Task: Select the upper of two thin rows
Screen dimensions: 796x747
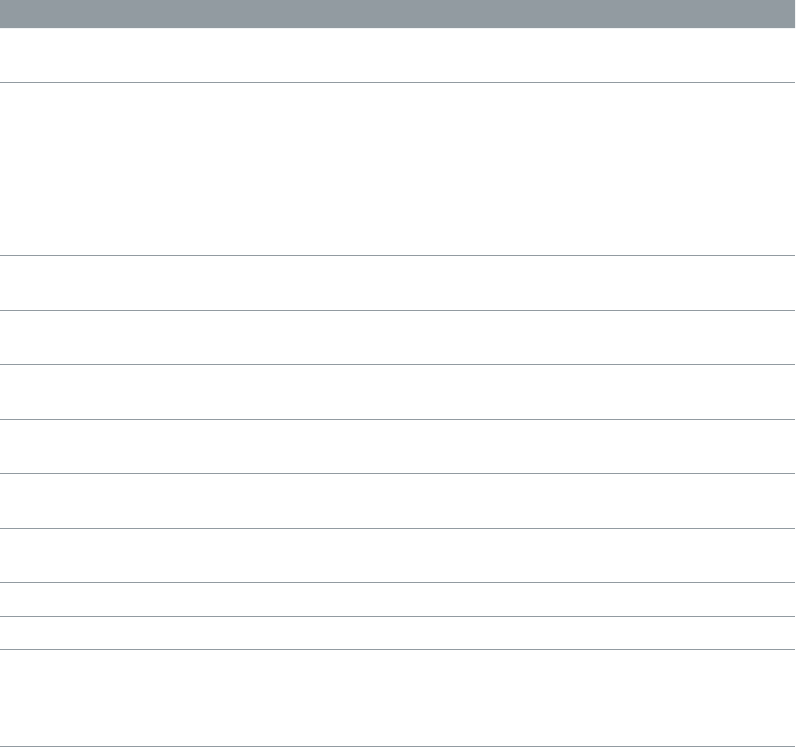Action: (x=398, y=600)
